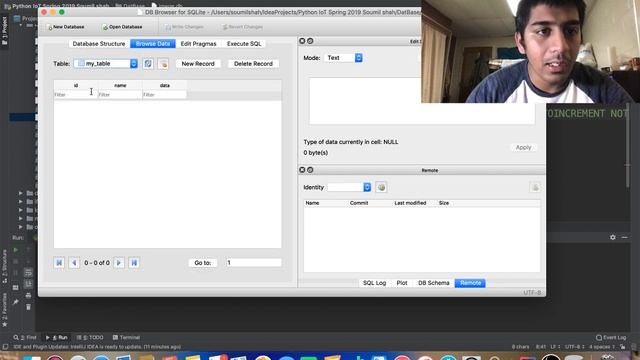Viewport: 640px width, 360px height.
Task: Click the Revert Changes toolbar button
Action: click(x=242, y=27)
